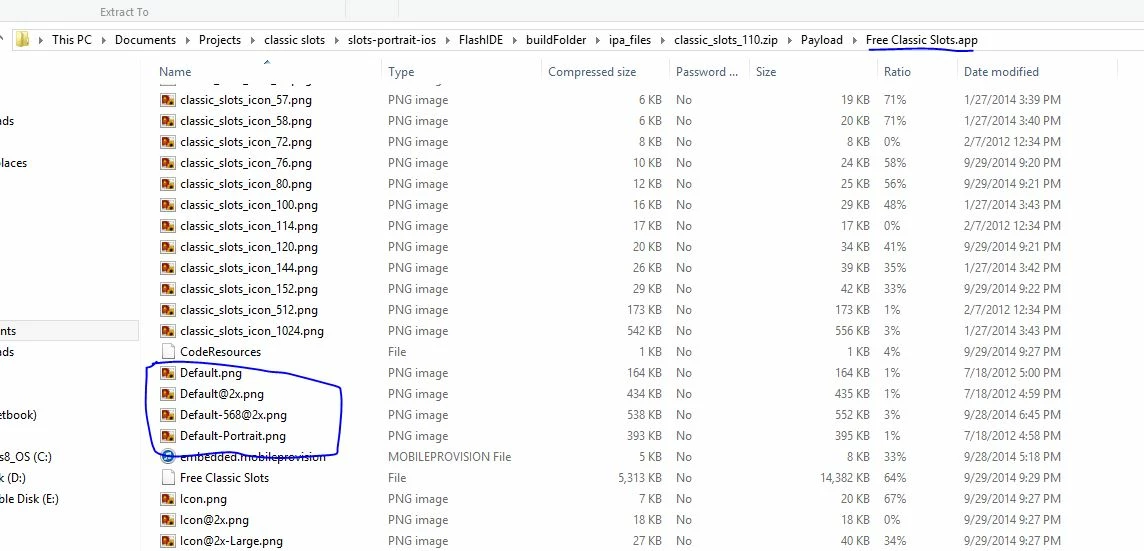1144x551 pixels.
Task: Click the 14,382 KB size cell
Action: 845,478
